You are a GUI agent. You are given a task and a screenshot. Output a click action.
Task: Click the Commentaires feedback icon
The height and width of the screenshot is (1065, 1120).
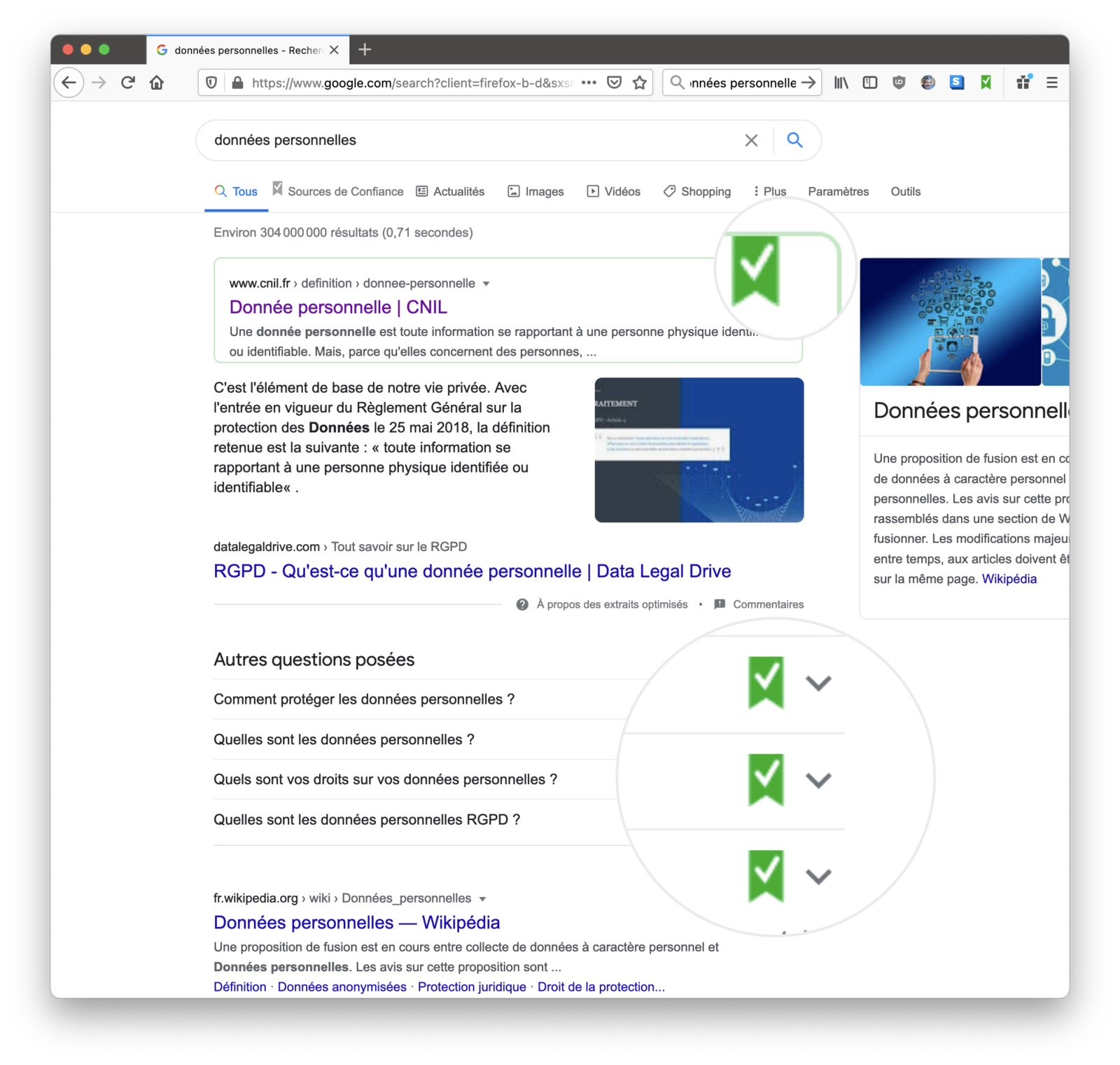pyautogui.click(x=720, y=604)
